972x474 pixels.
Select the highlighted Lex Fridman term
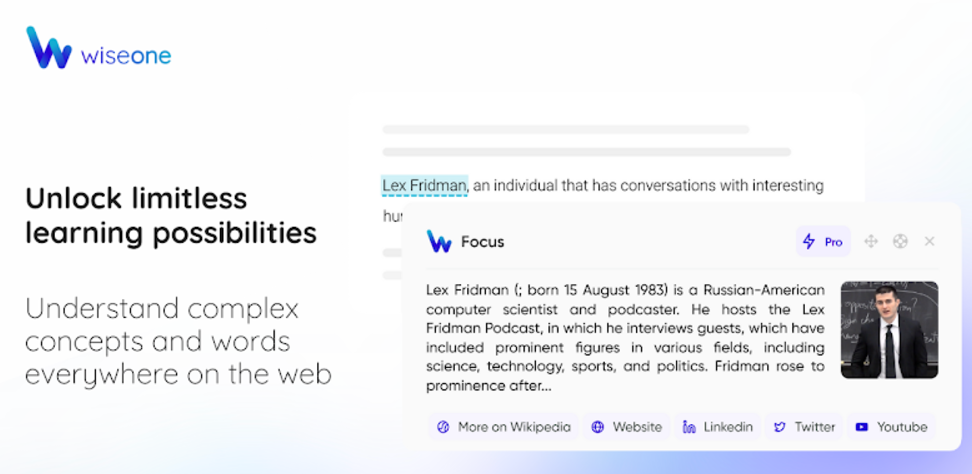point(424,185)
